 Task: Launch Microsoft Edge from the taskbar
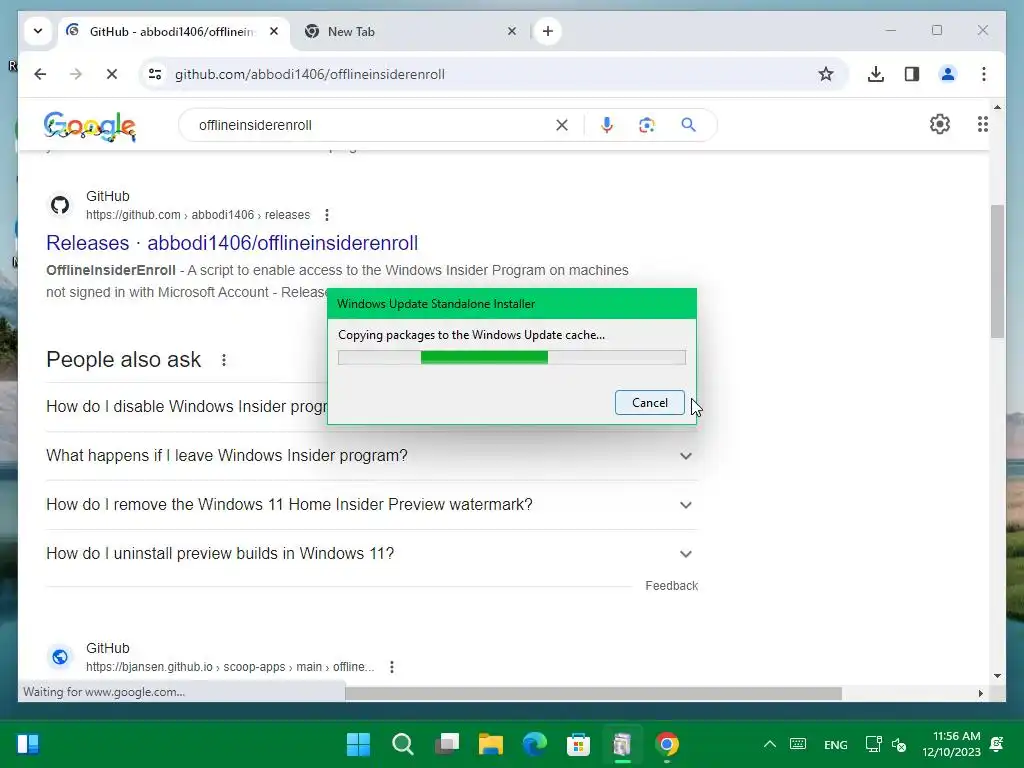534,744
